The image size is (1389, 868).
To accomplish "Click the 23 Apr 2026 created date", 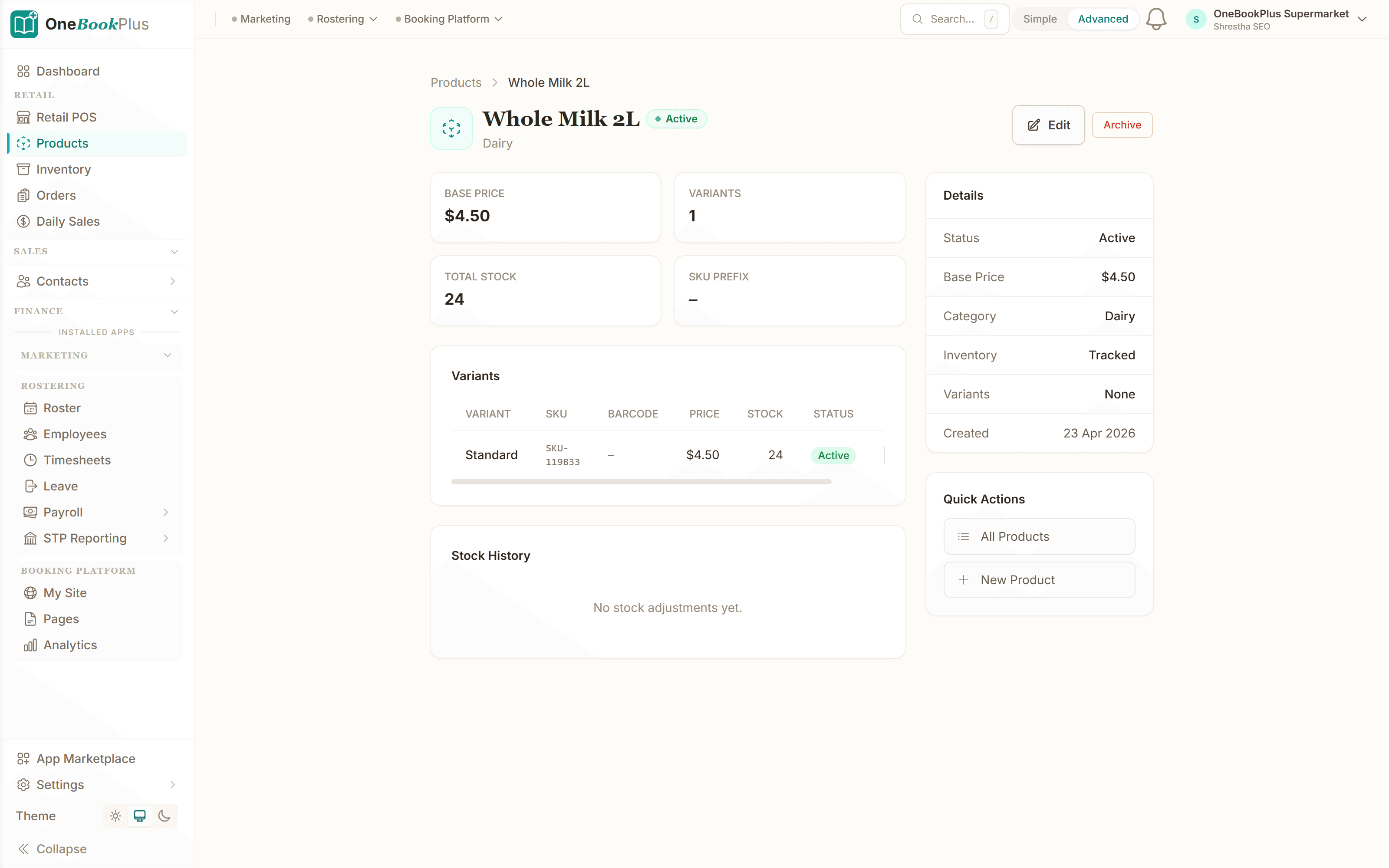I will click(x=1099, y=434).
